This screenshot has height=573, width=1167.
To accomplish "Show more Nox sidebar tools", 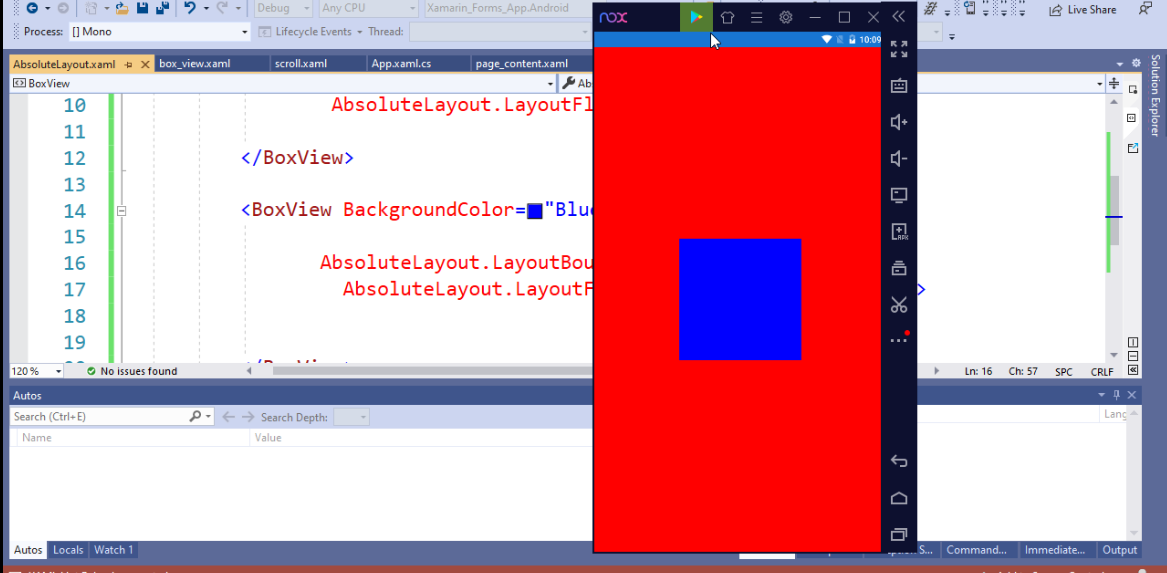I will pyautogui.click(x=899, y=339).
